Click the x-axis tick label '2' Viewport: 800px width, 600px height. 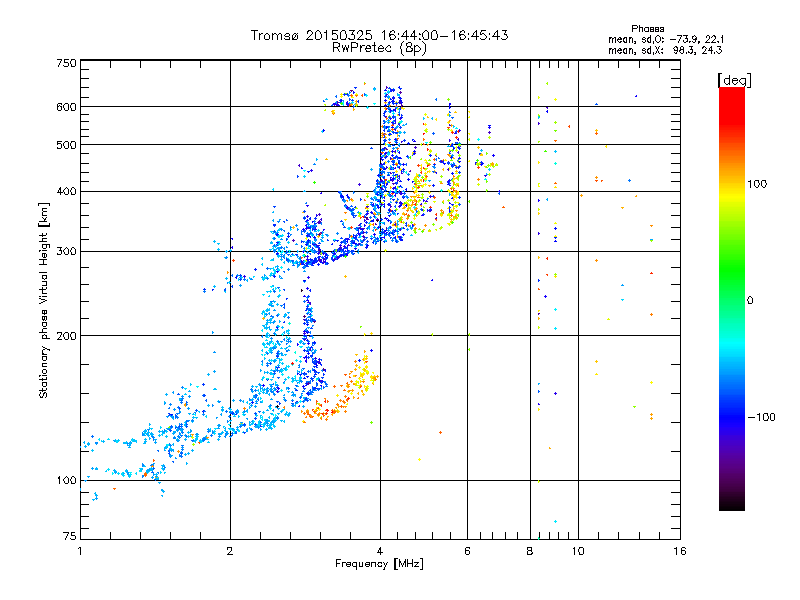pyautogui.click(x=230, y=551)
